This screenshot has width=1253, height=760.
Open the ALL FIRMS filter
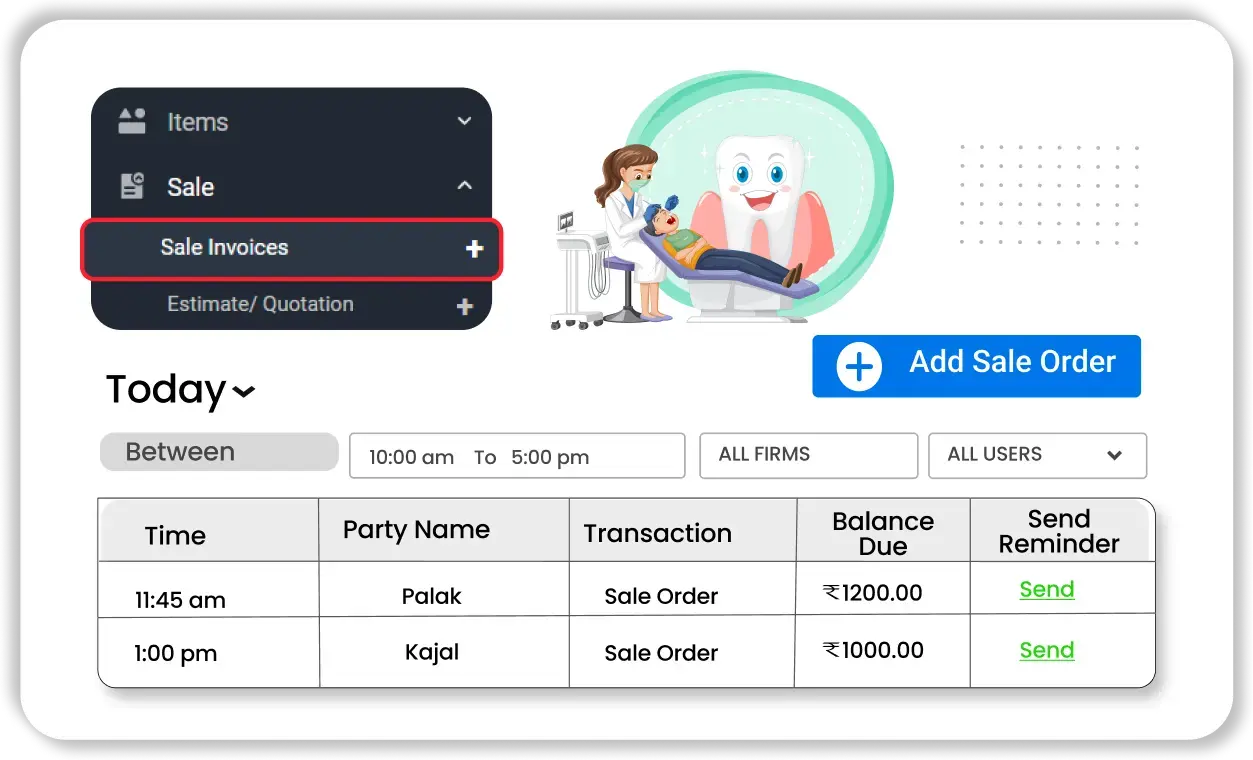[x=808, y=455]
